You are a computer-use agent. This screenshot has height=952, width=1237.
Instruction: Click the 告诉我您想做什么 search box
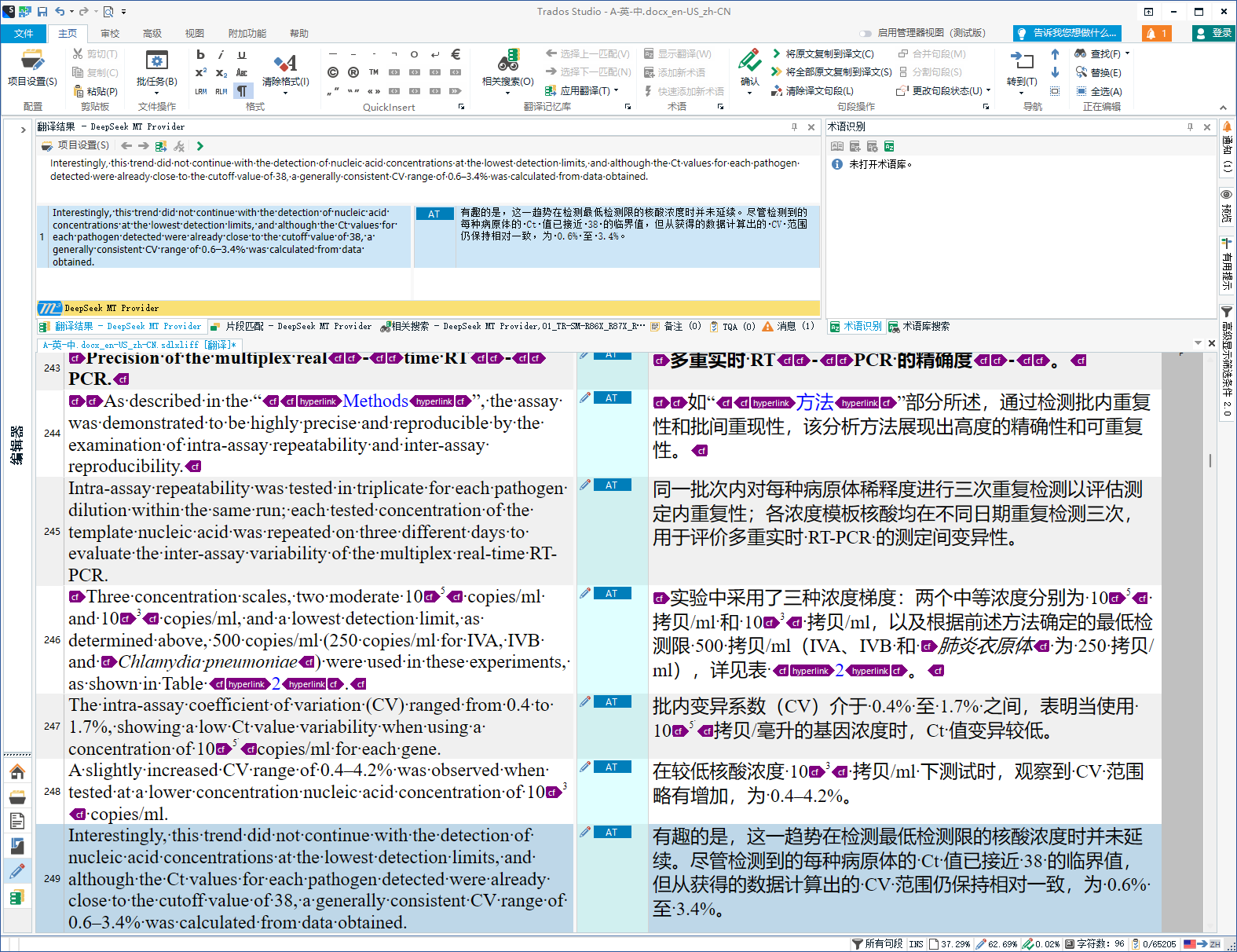1067,33
